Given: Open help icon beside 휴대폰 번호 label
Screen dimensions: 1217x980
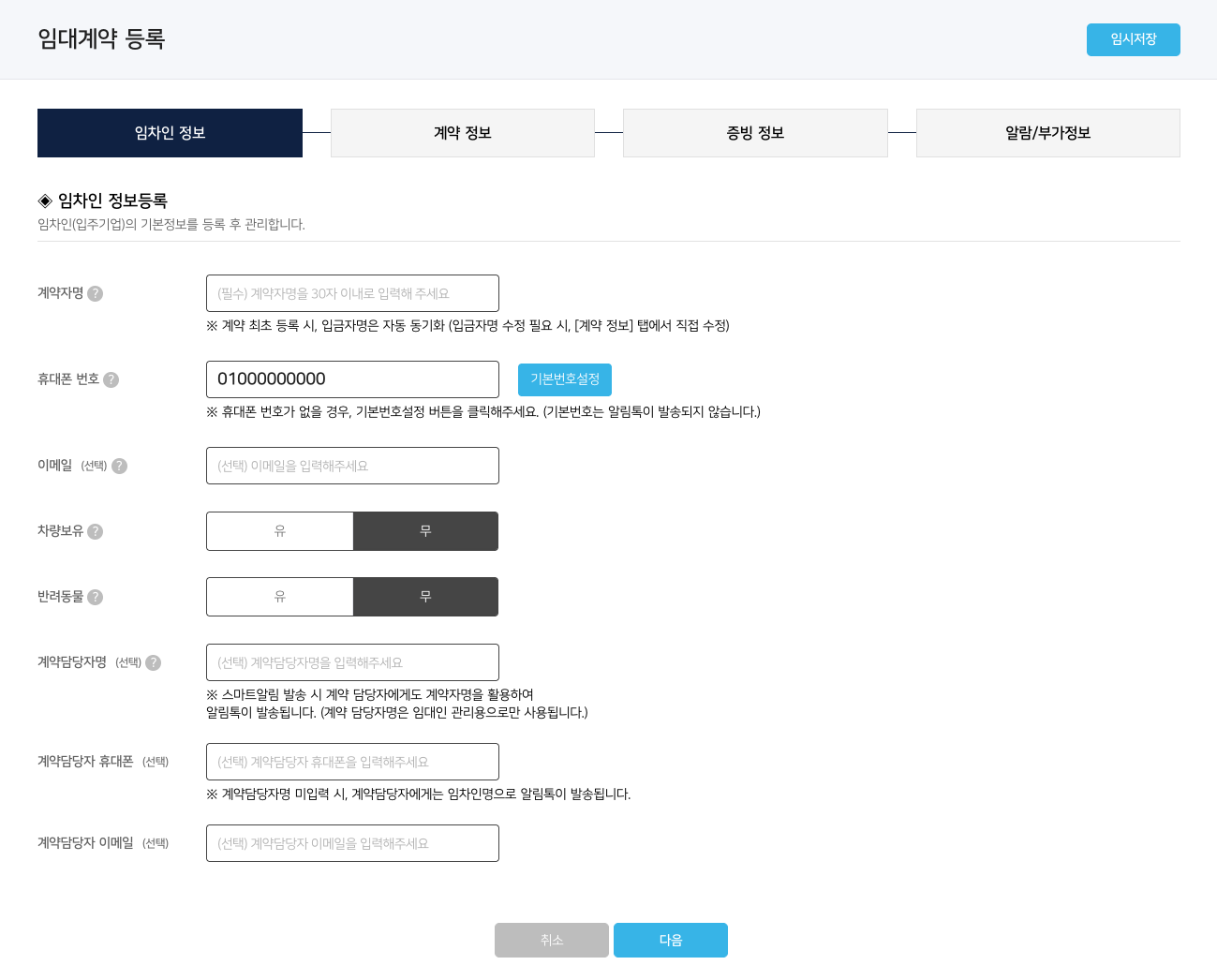Looking at the screenshot, I should tap(111, 379).
